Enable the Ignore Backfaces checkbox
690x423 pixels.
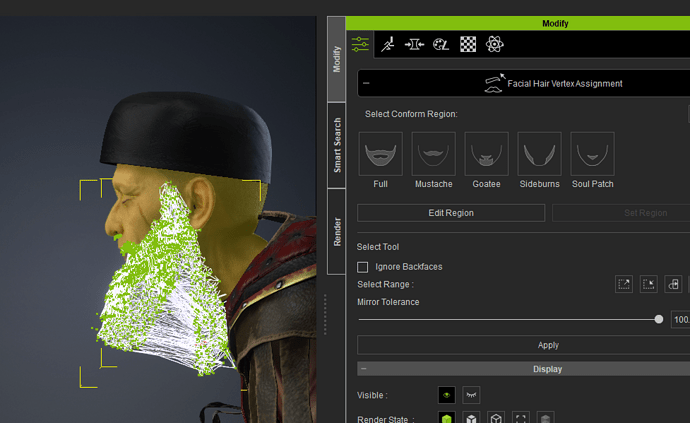(363, 267)
